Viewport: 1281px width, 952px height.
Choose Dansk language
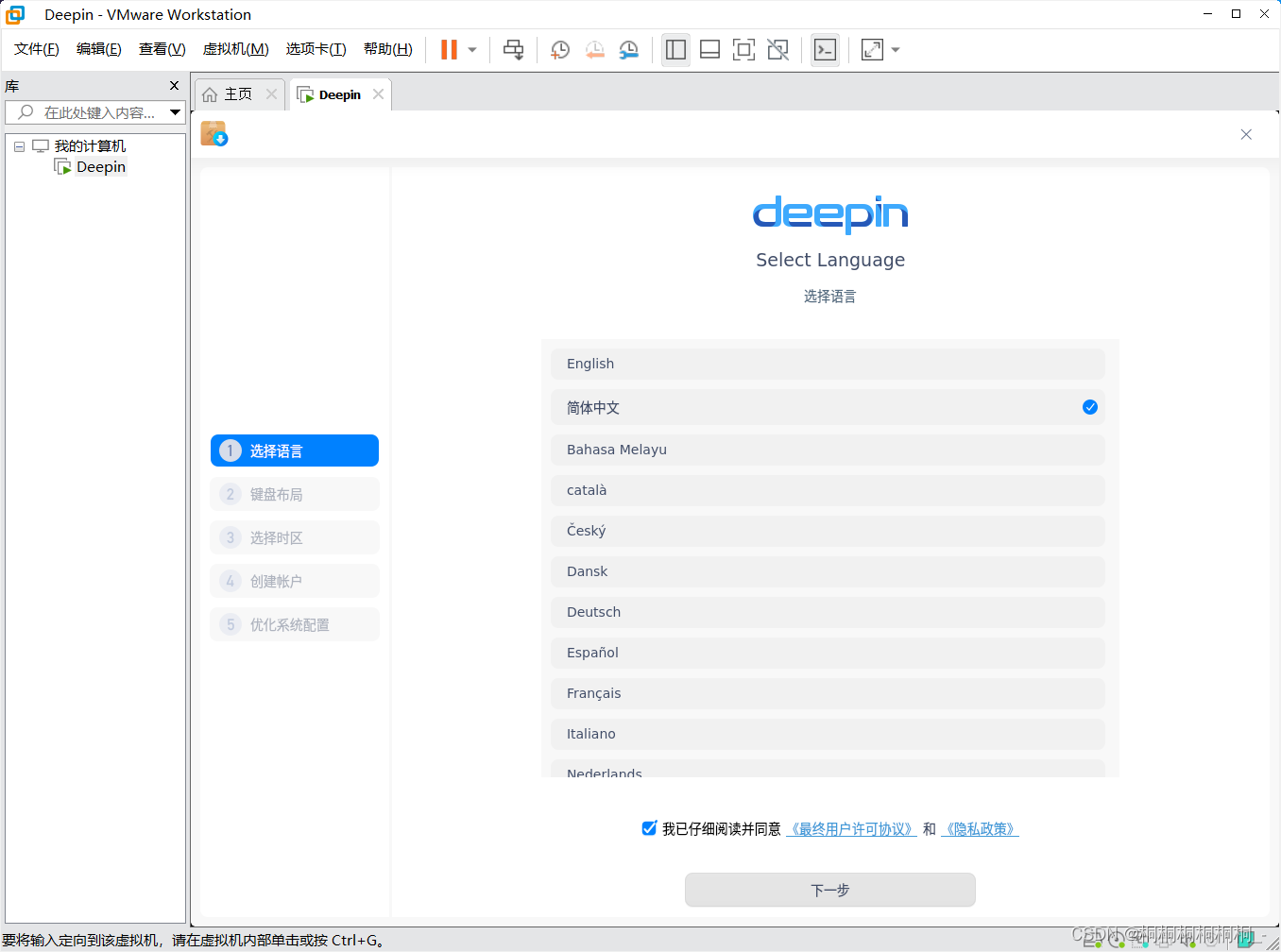(x=828, y=571)
